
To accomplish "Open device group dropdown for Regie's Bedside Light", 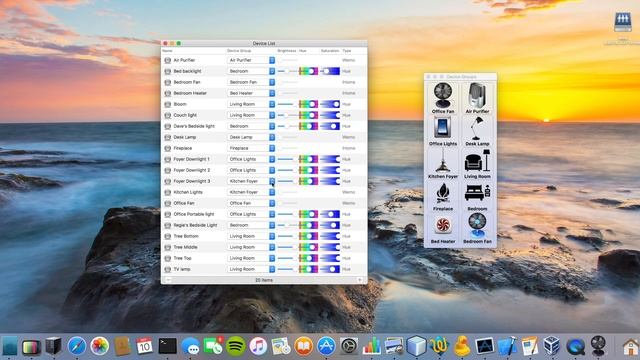I will (251, 225).
